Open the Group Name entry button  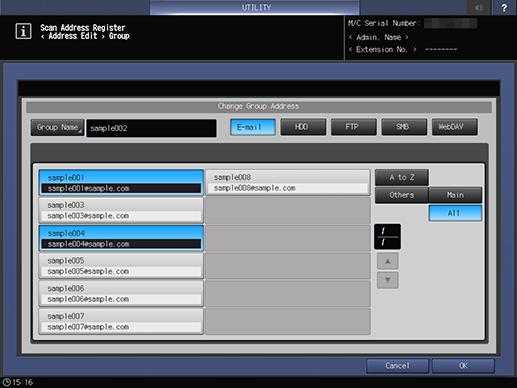(x=57, y=128)
